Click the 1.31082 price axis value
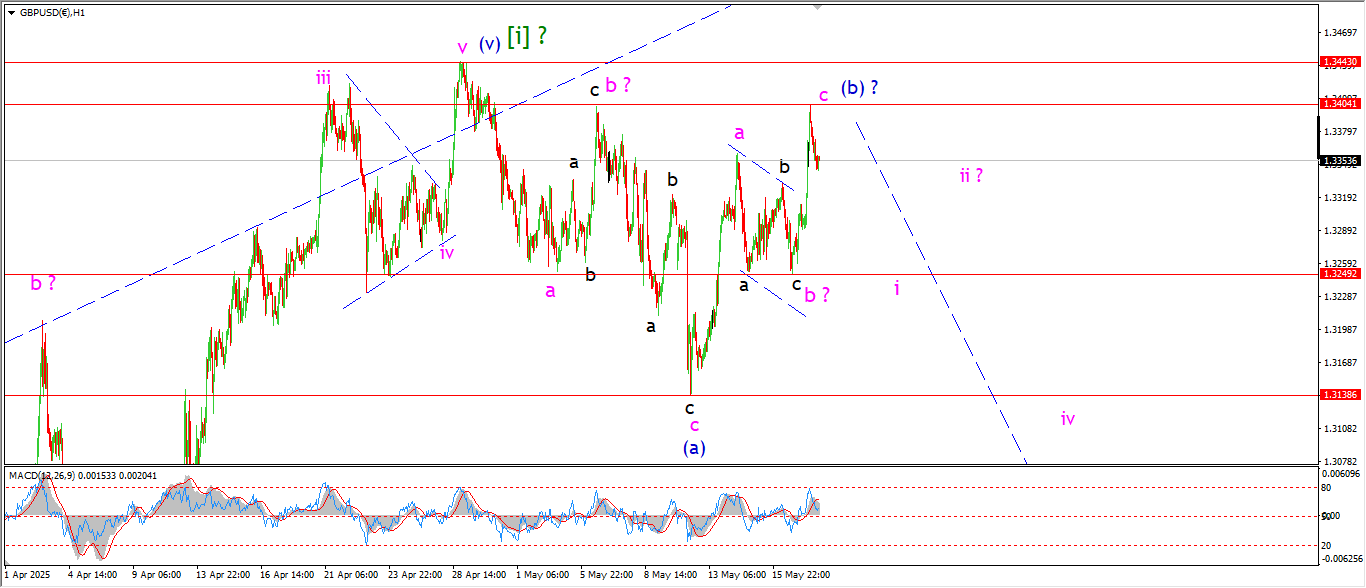 pos(1339,429)
